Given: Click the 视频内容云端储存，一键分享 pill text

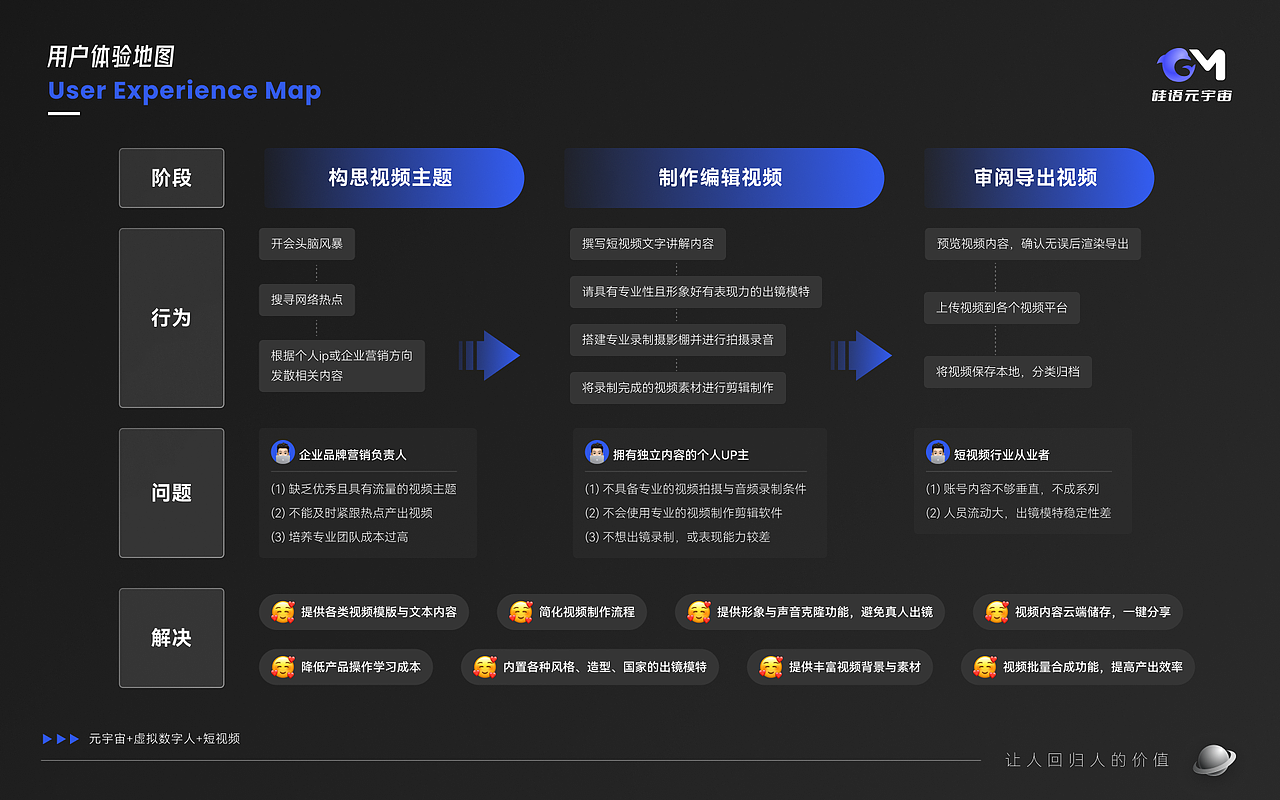Looking at the screenshot, I should coord(1093,612).
